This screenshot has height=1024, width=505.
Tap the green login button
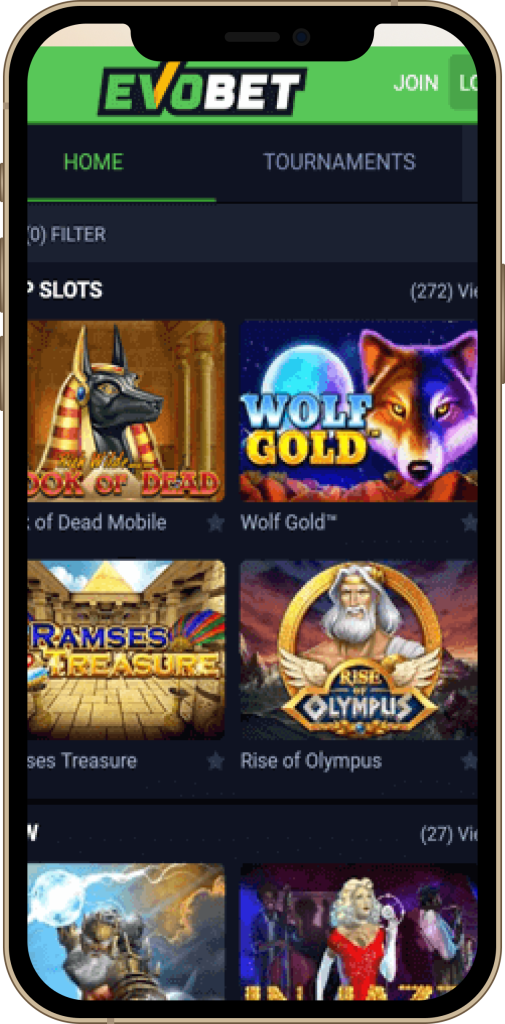(463, 82)
